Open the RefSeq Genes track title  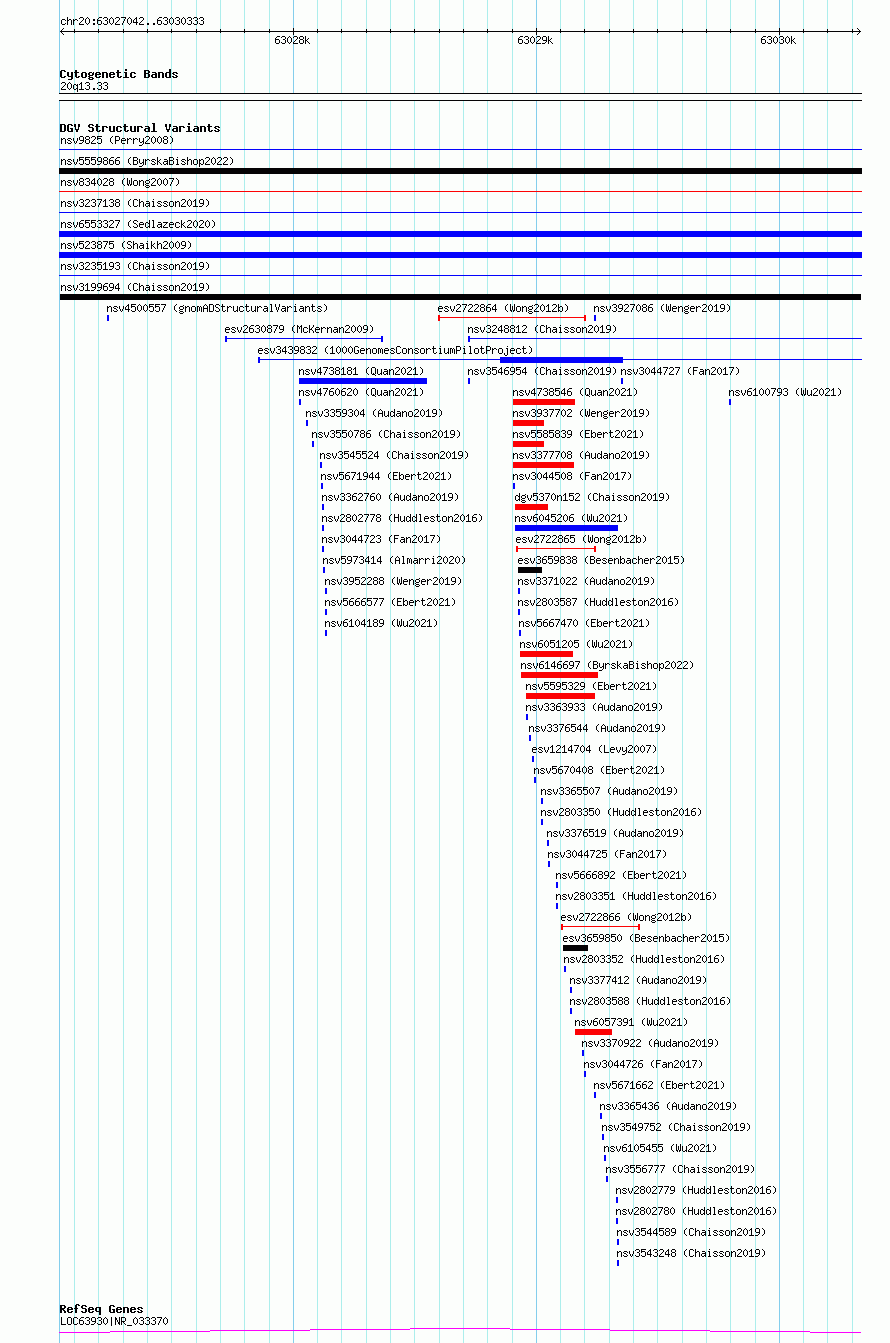(101, 1309)
